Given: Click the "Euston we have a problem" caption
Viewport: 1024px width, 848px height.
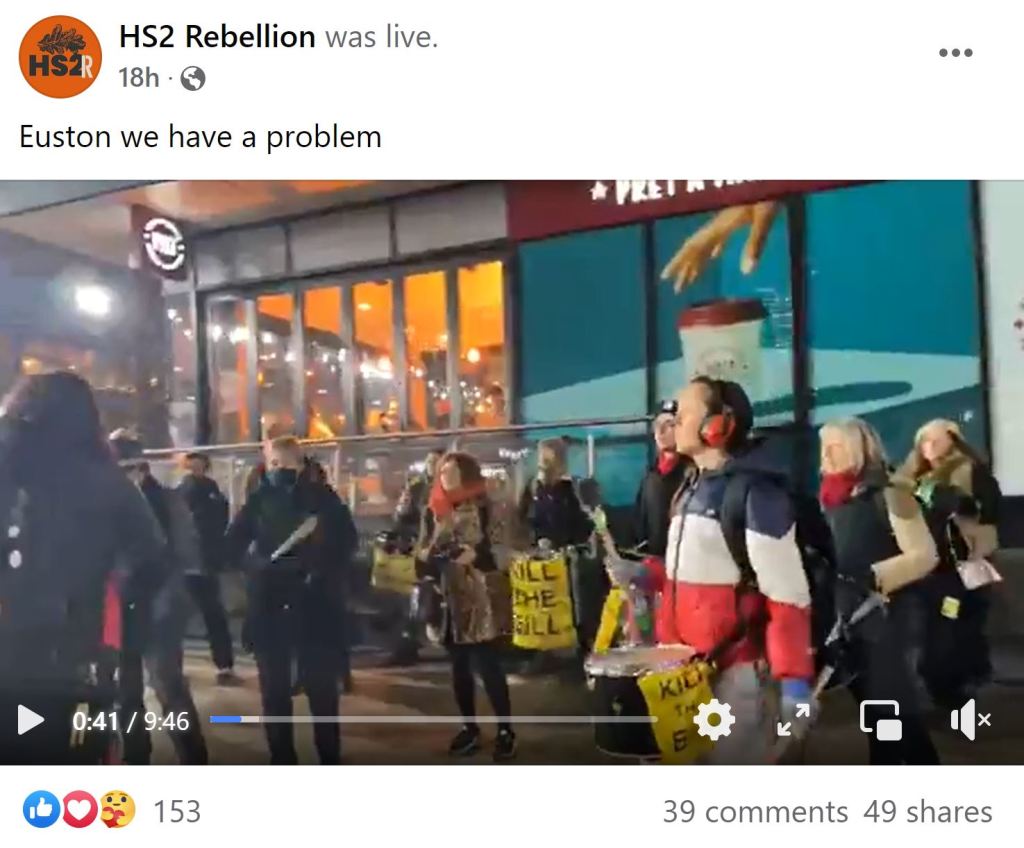Looking at the screenshot, I should (x=200, y=137).
